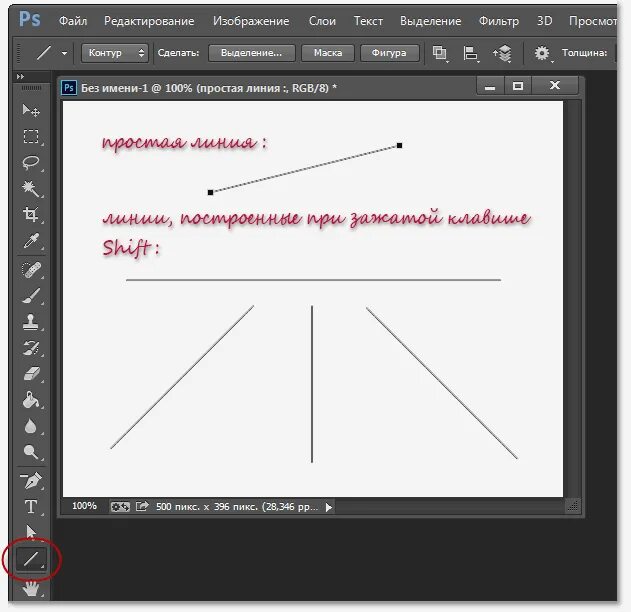Click the Photoshop Ps logo
The image size is (631, 612).
tap(30, 19)
